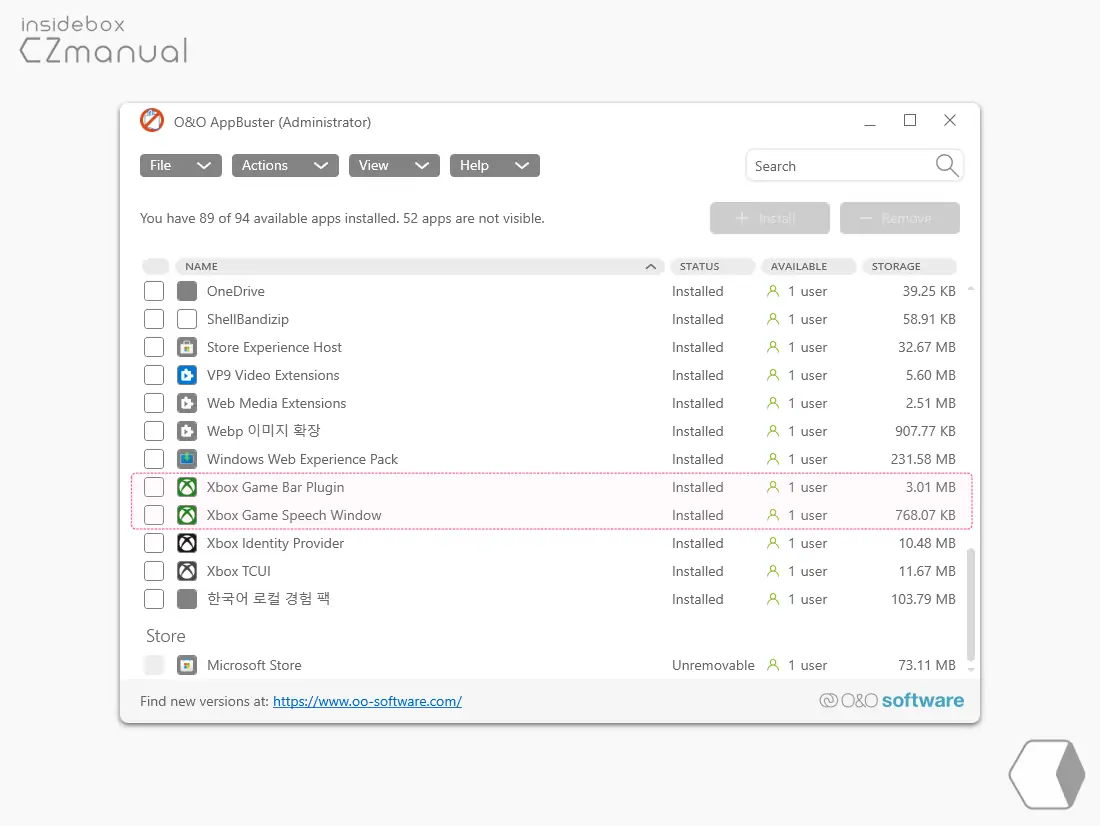Click the Xbox Identity Provider app icon
The image size is (1100, 826).
187,543
